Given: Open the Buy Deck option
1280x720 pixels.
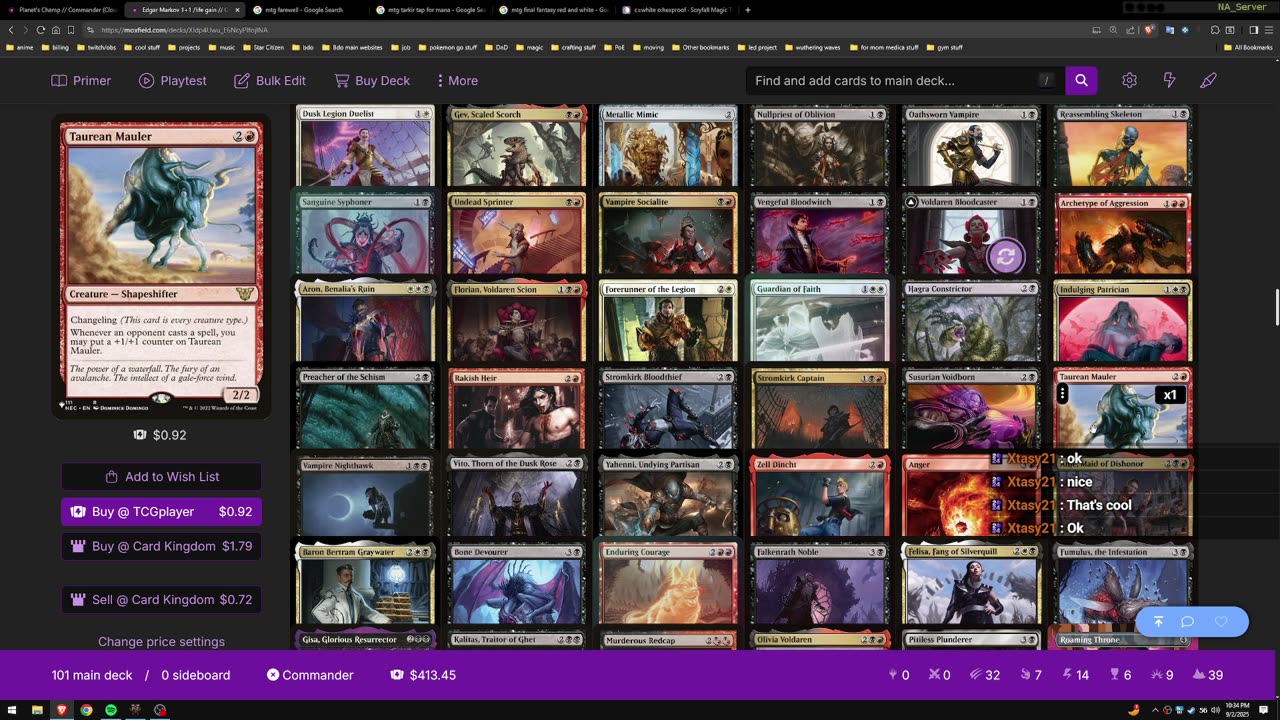Looking at the screenshot, I should pyautogui.click(x=372, y=80).
